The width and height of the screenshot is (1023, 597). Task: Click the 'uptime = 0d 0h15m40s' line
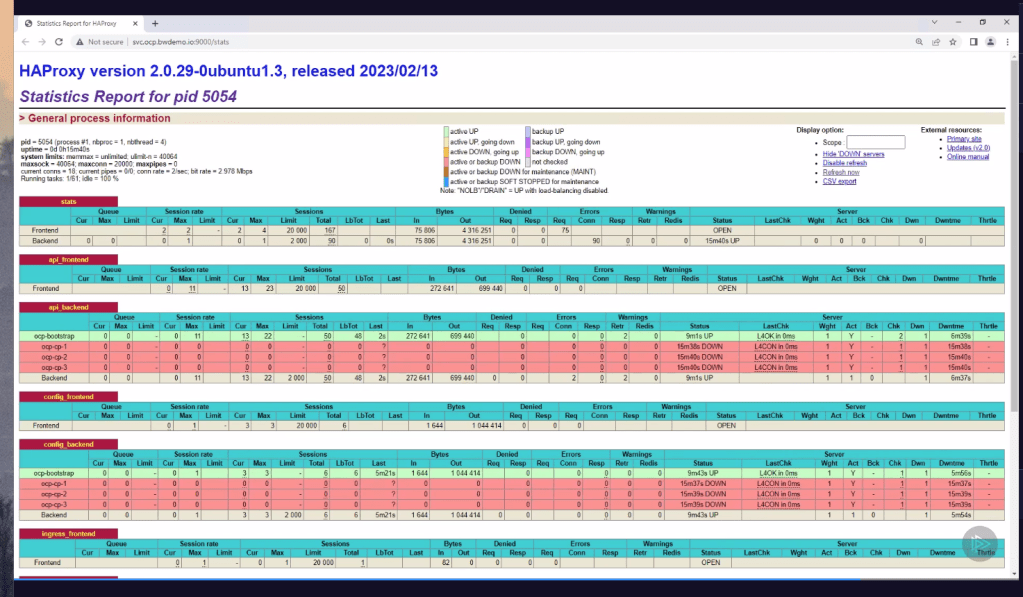pyautogui.click(x=55, y=149)
